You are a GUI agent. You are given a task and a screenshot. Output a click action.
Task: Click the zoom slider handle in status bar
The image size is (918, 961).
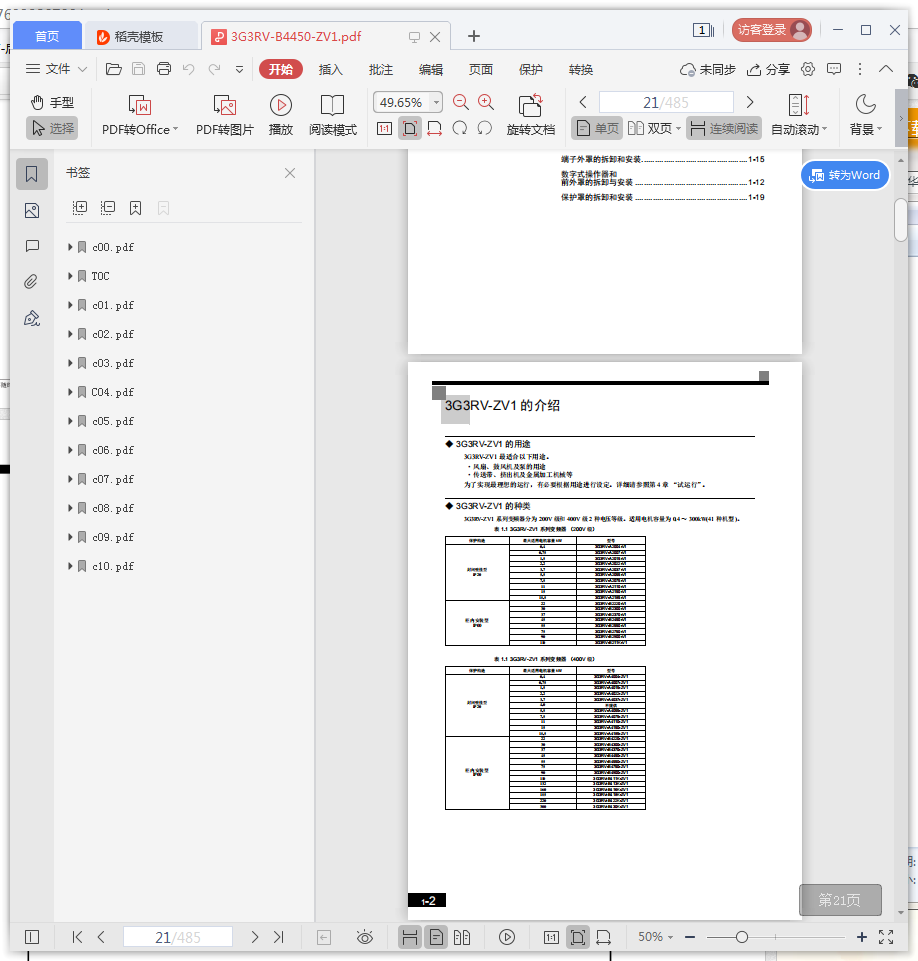(x=742, y=937)
